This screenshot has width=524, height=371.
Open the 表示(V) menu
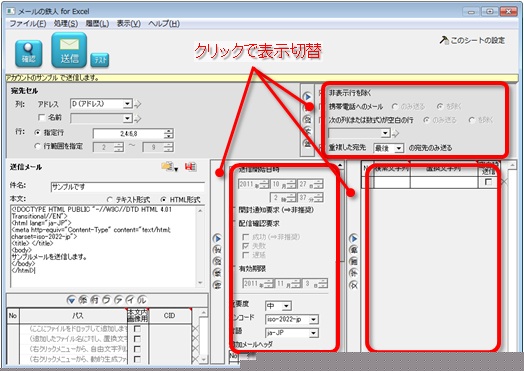click(x=129, y=24)
